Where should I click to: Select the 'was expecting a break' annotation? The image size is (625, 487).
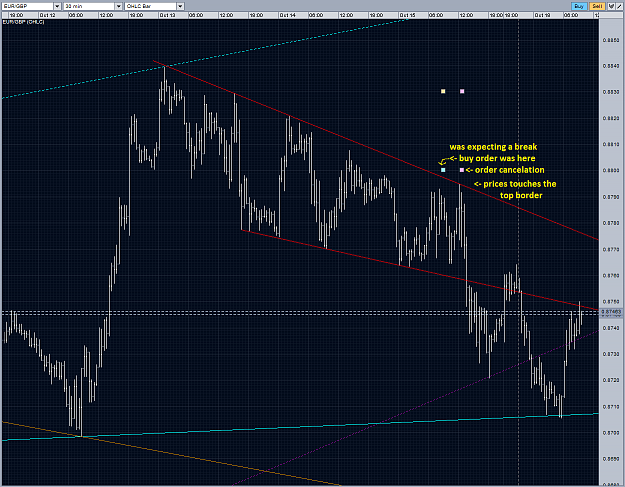tap(493, 147)
